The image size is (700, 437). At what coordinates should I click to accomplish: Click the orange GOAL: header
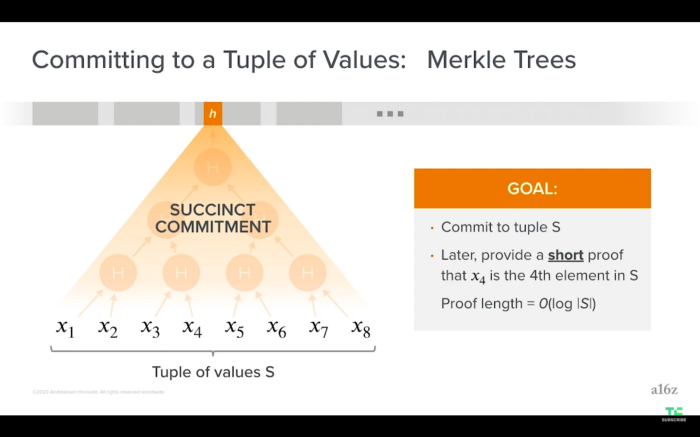point(532,188)
